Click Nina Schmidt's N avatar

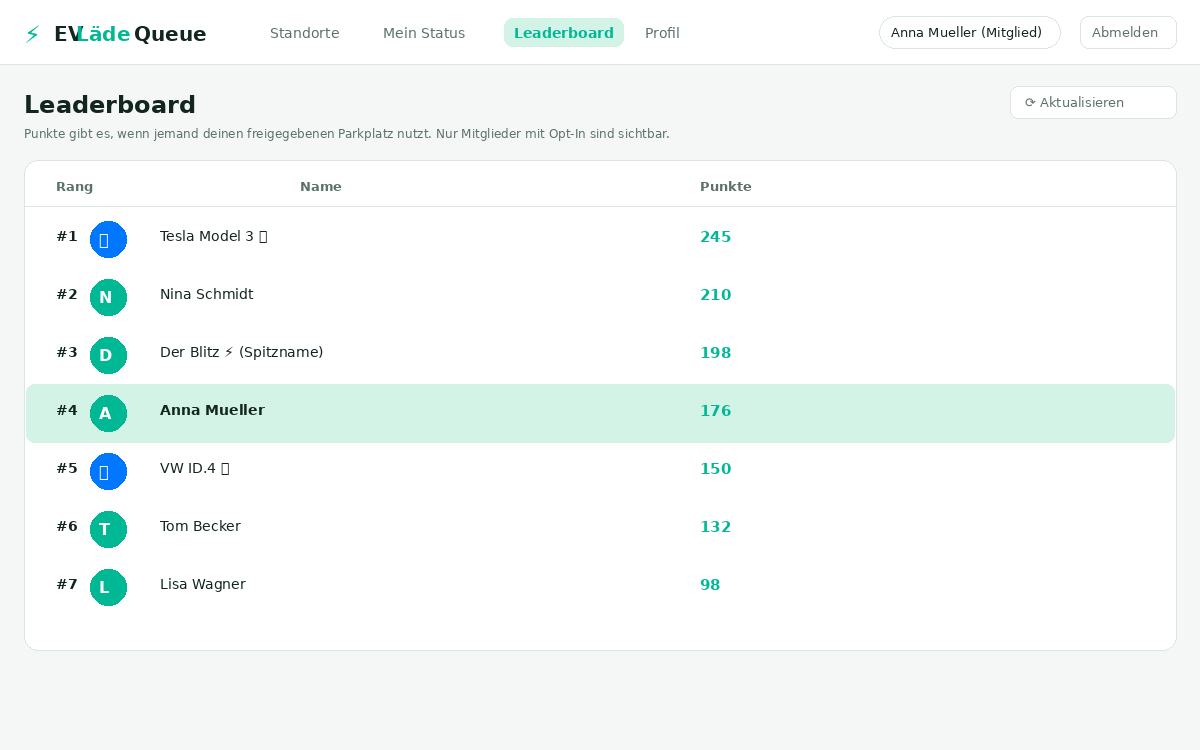coord(108,297)
